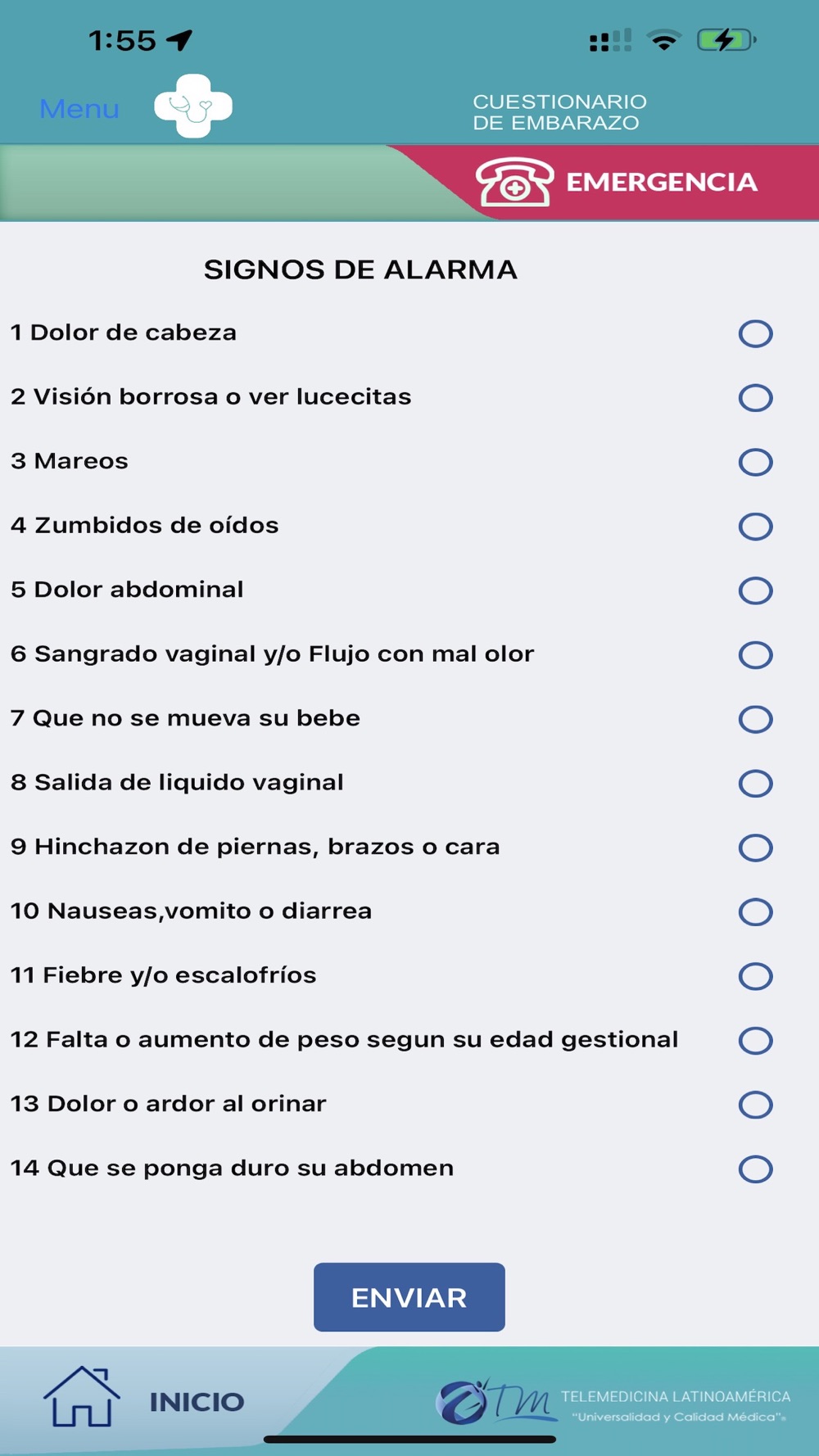The height and width of the screenshot is (1456, 819).
Task: Tap the stethoscope cross logo icon
Action: tap(193, 106)
